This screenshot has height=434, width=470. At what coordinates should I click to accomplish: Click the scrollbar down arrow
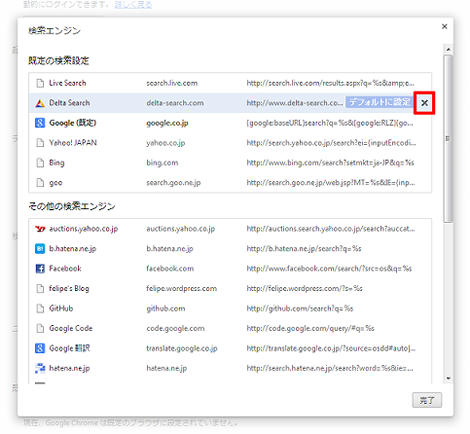tap(448, 378)
